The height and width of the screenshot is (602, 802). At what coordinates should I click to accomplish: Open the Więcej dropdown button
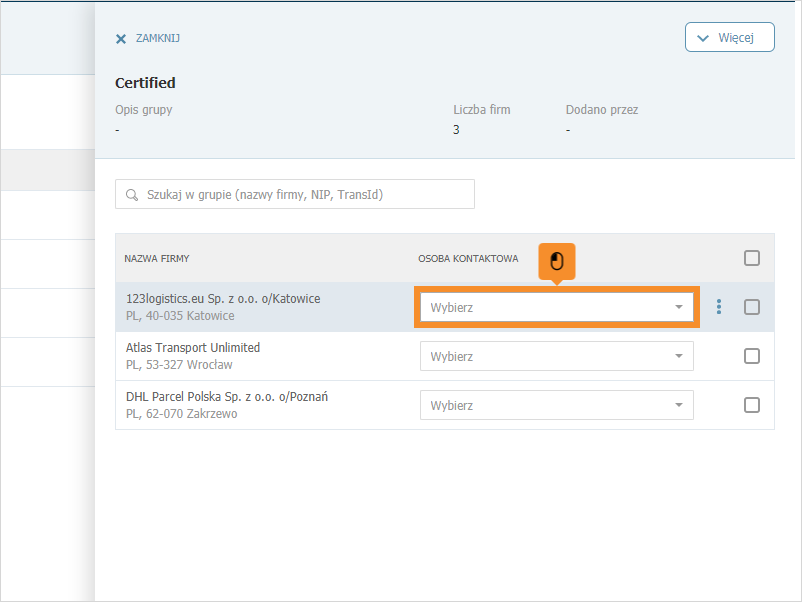tap(729, 37)
